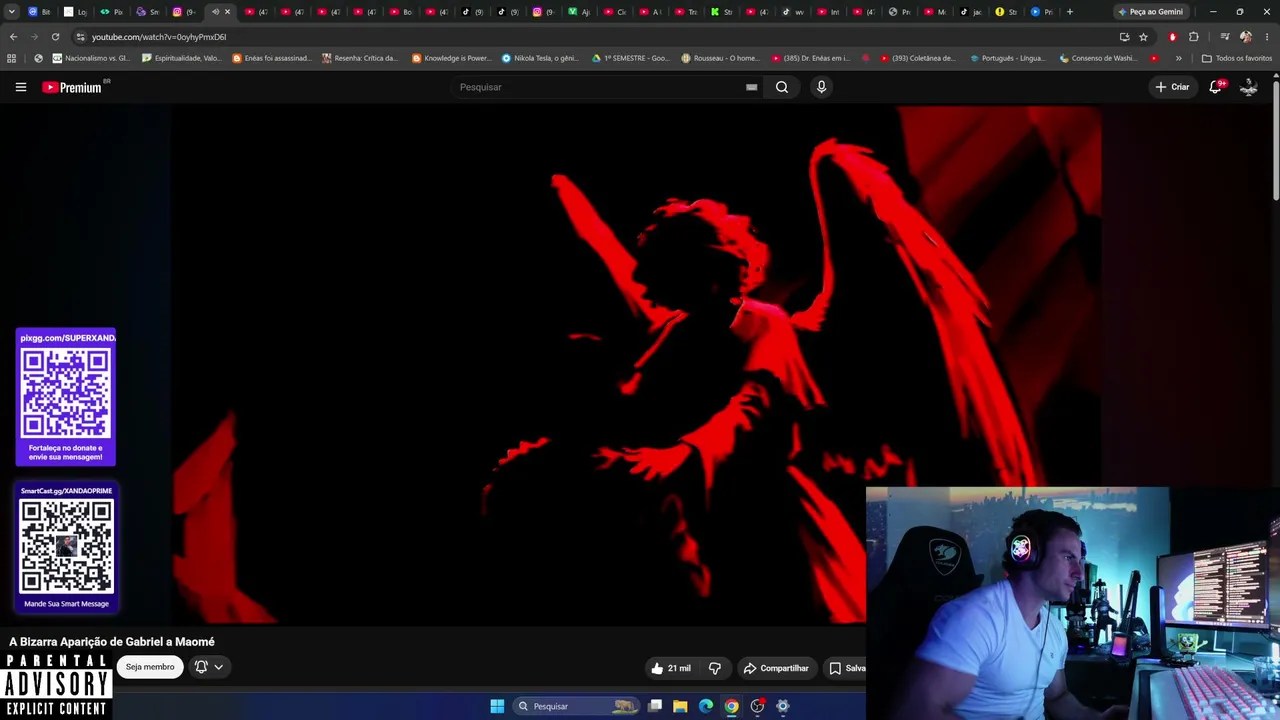
Task: Open the Espiritualidade, Valo... bookmark
Action: tap(182, 58)
